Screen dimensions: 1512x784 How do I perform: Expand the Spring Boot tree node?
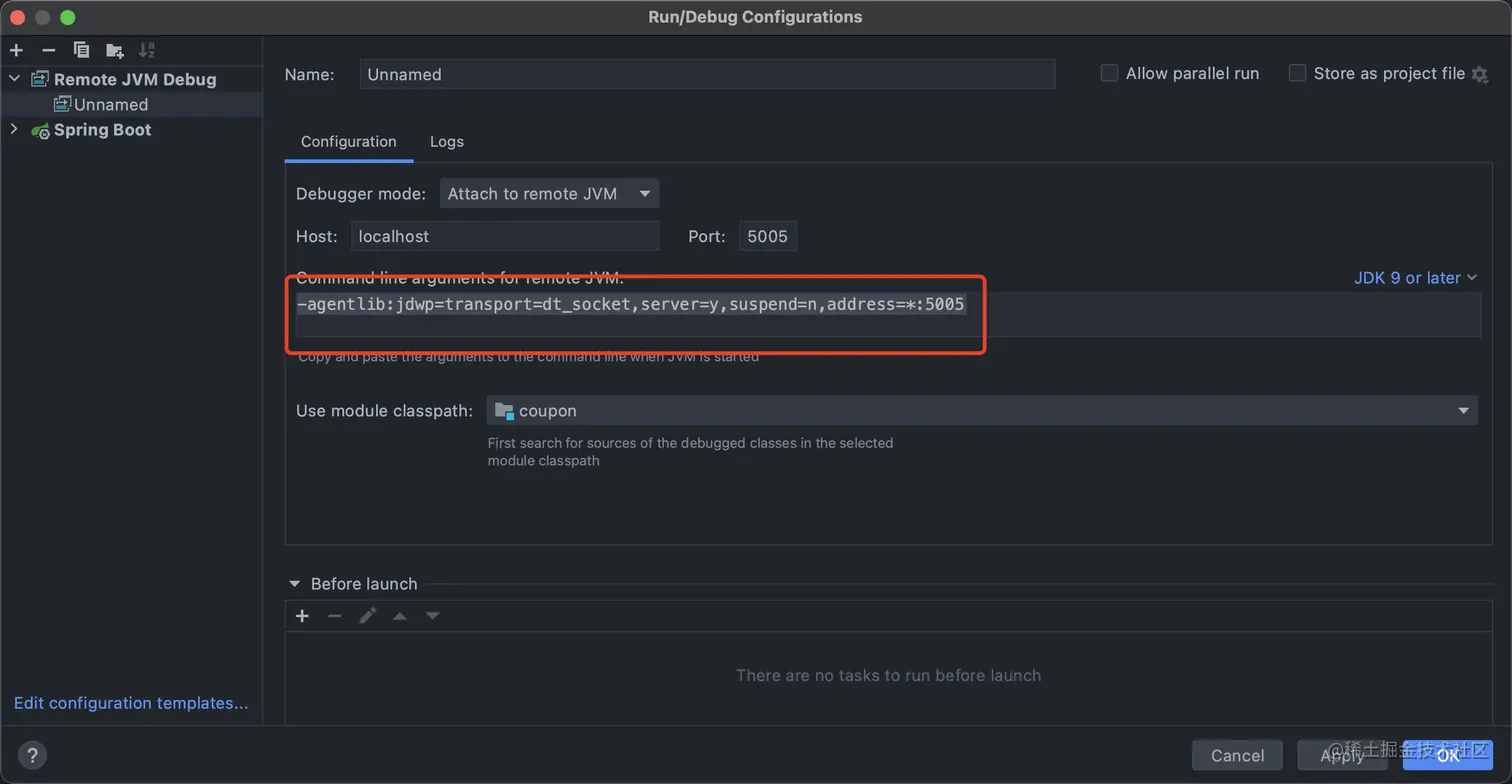(14, 130)
